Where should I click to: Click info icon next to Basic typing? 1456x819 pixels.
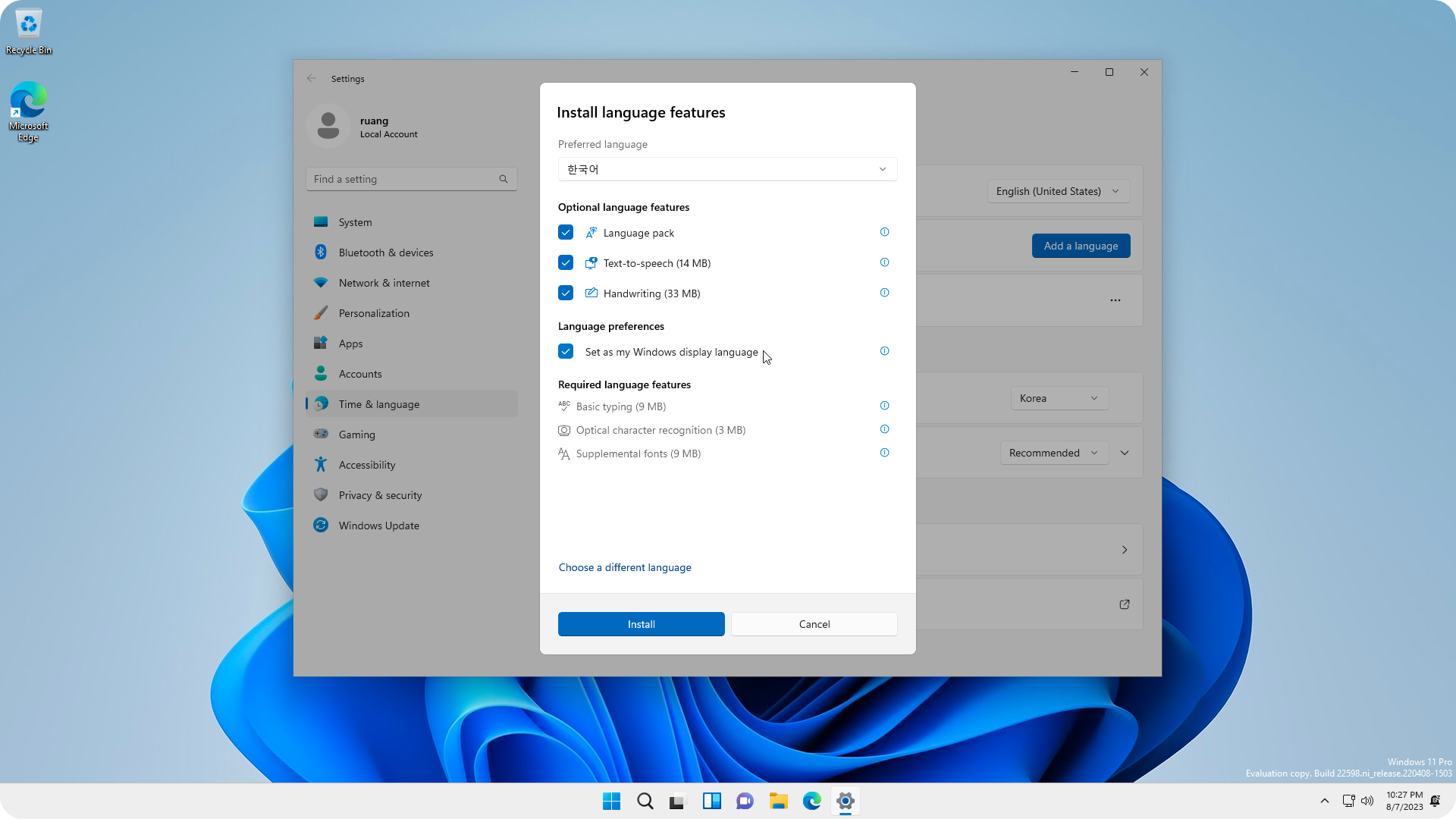884,406
